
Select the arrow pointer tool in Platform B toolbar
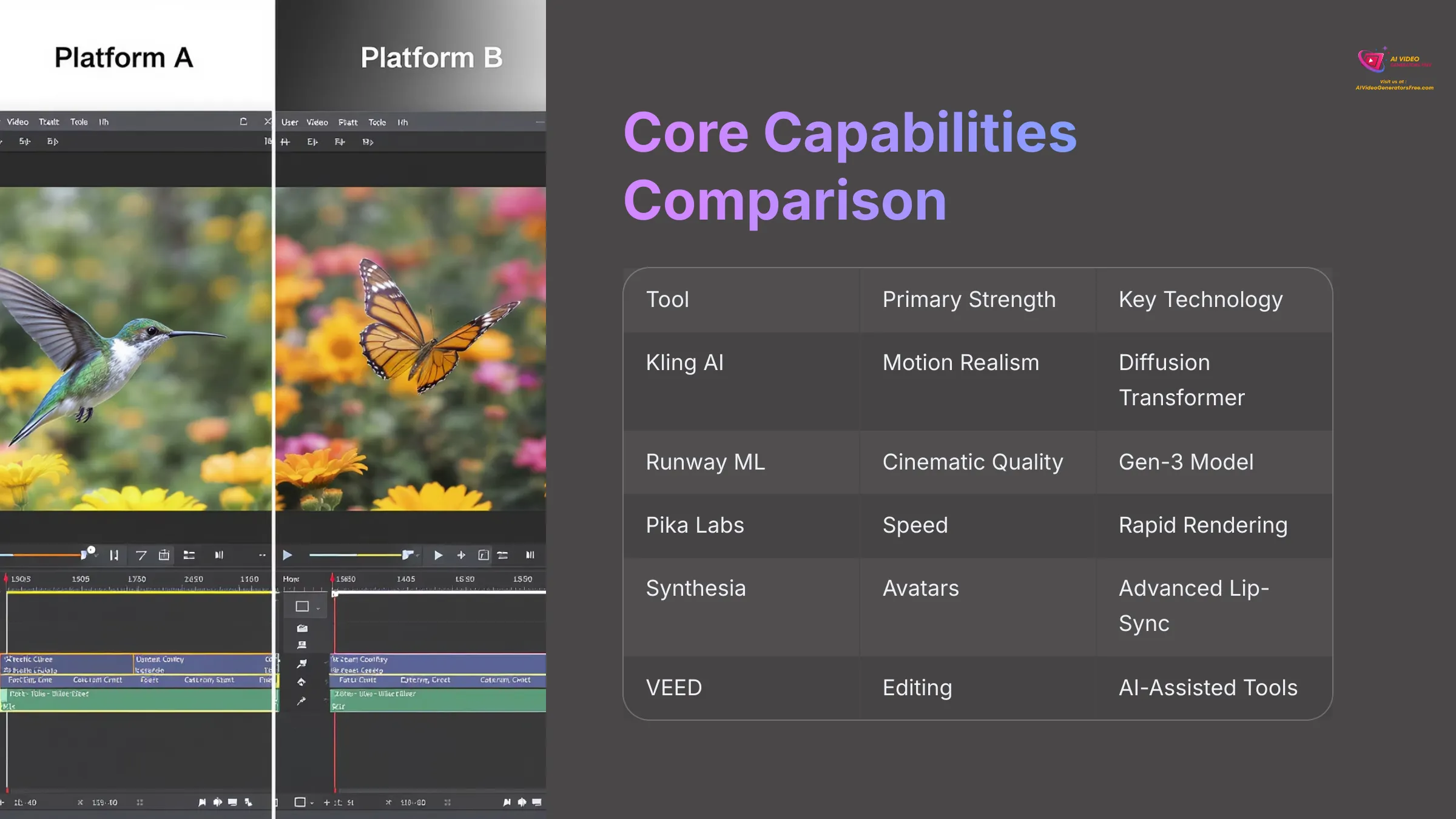(302, 664)
